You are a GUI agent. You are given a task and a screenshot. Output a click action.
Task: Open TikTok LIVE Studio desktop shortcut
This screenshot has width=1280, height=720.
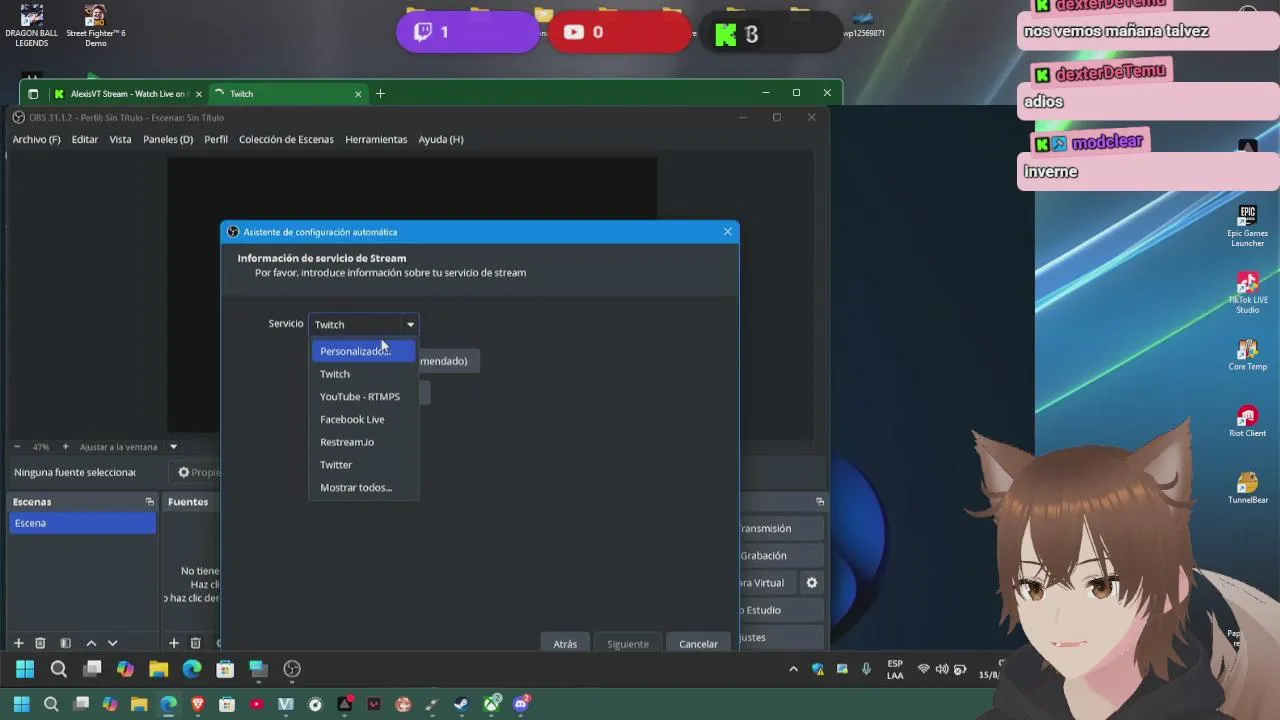click(x=1247, y=293)
